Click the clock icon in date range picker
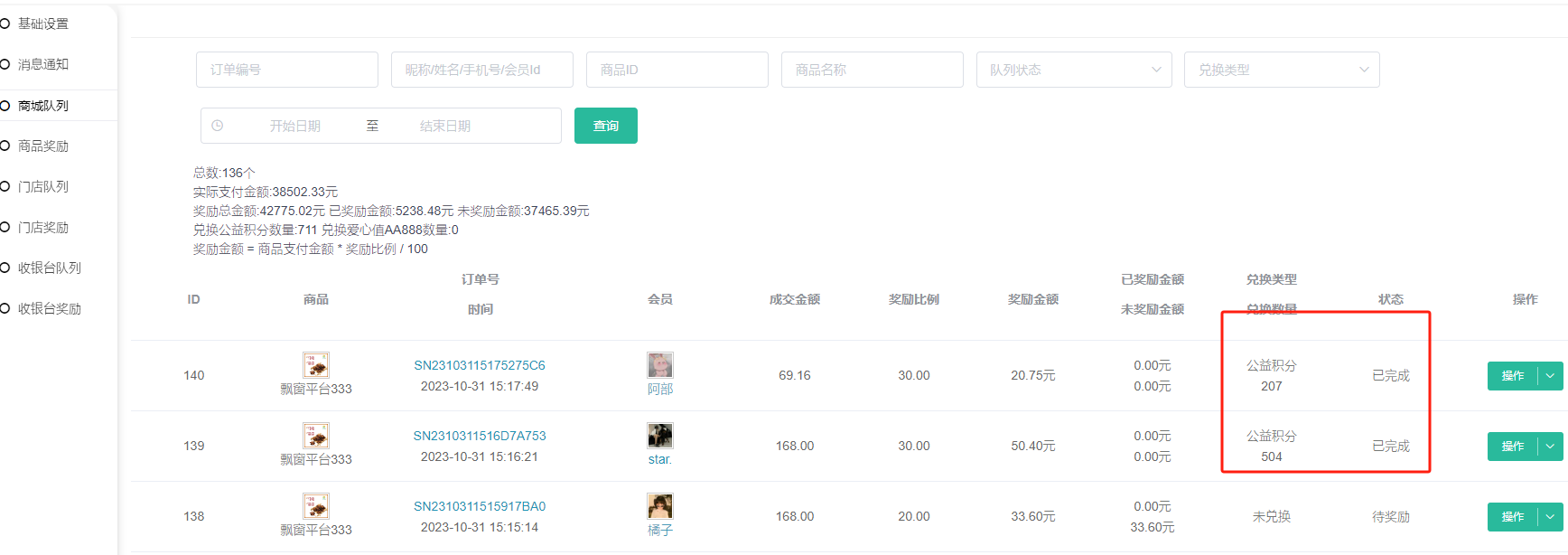This screenshot has width=1568, height=555. click(218, 126)
